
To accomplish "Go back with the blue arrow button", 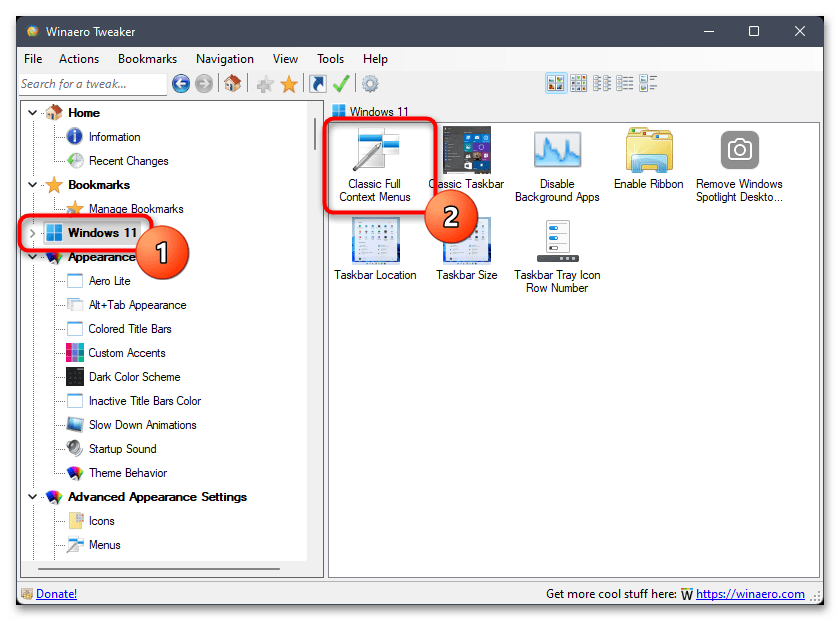I will 181,84.
